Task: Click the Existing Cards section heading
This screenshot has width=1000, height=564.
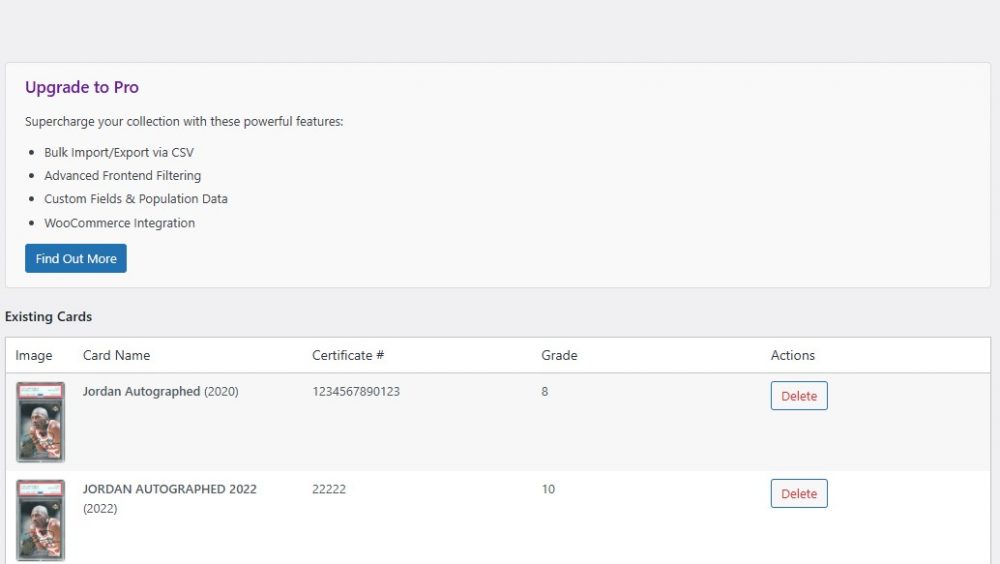Action: pyautogui.click(x=48, y=317)
